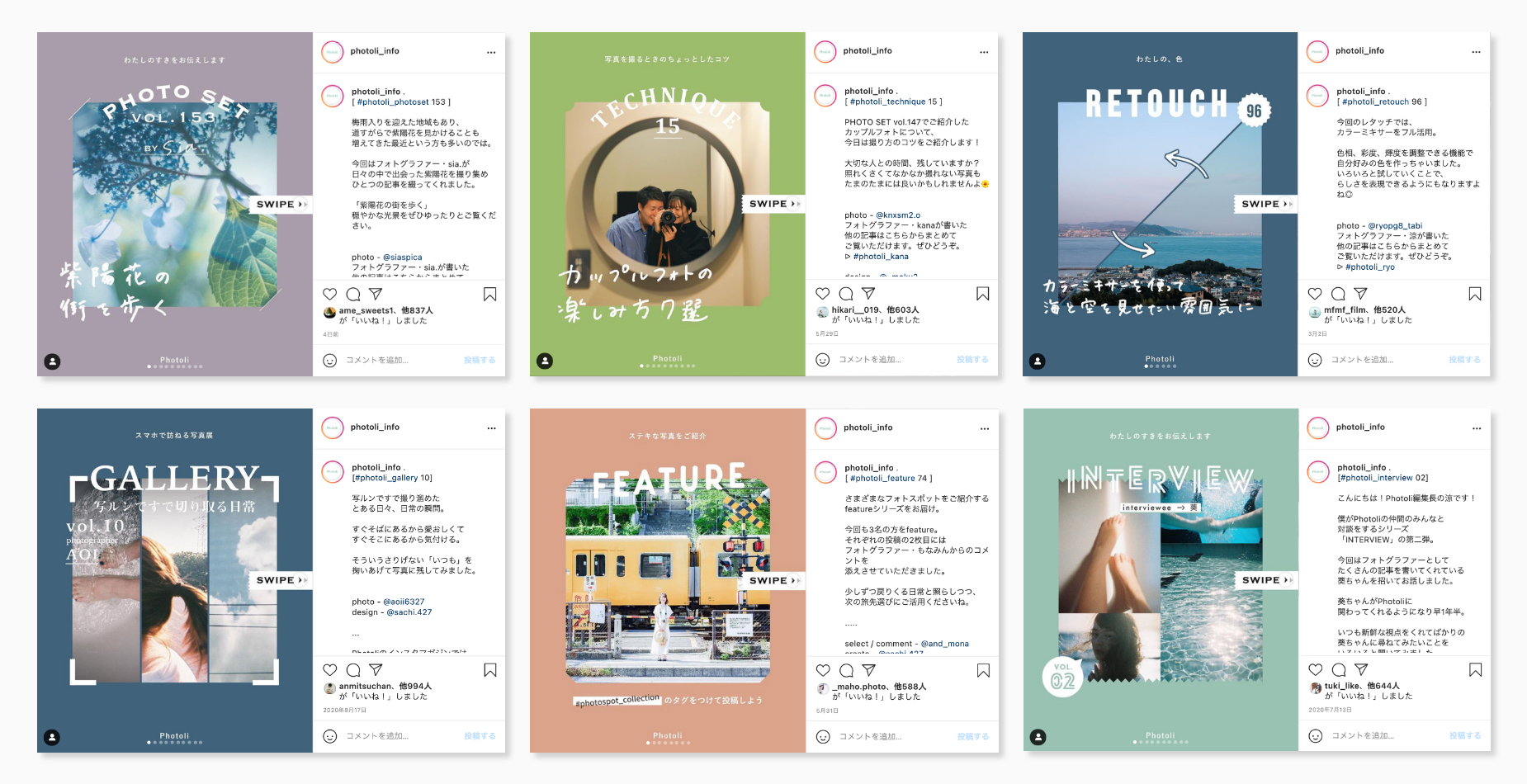Open the #photoli_ryo hashtag link

point(1370,267)
